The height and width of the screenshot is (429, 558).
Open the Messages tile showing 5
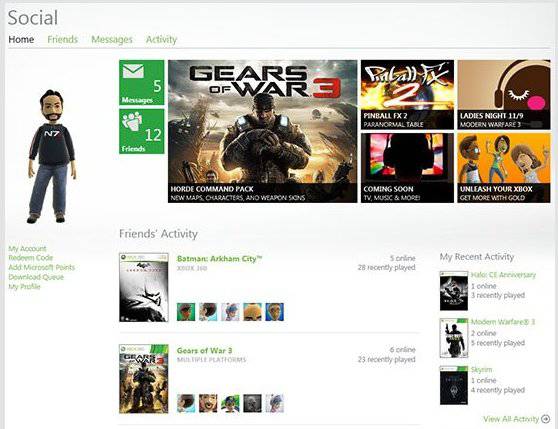(142, 83)
